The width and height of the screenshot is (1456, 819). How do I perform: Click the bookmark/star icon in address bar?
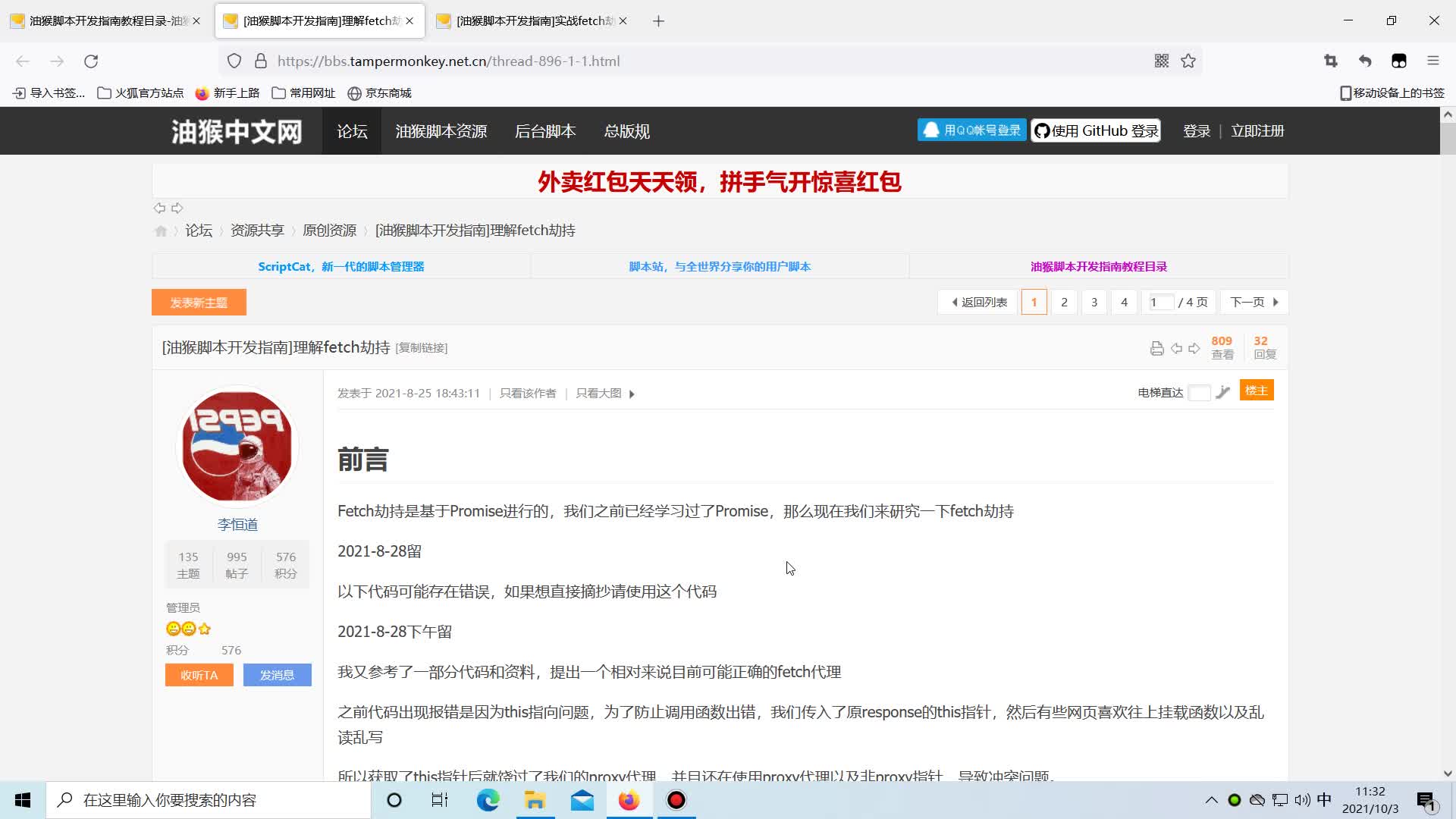point(1189,61)
